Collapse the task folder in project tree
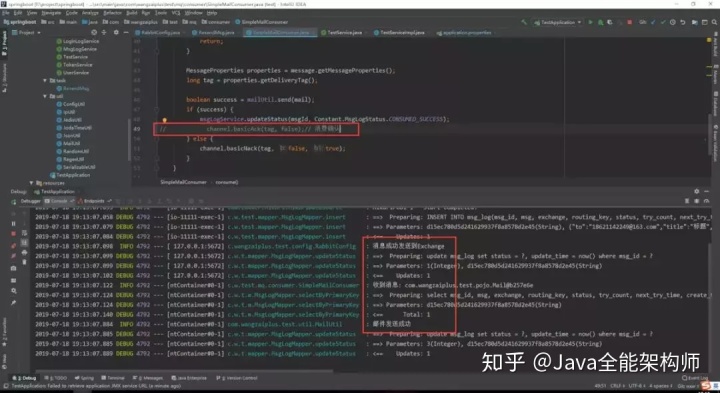Screen dimensions: 720x393 [x=45, y=80]
